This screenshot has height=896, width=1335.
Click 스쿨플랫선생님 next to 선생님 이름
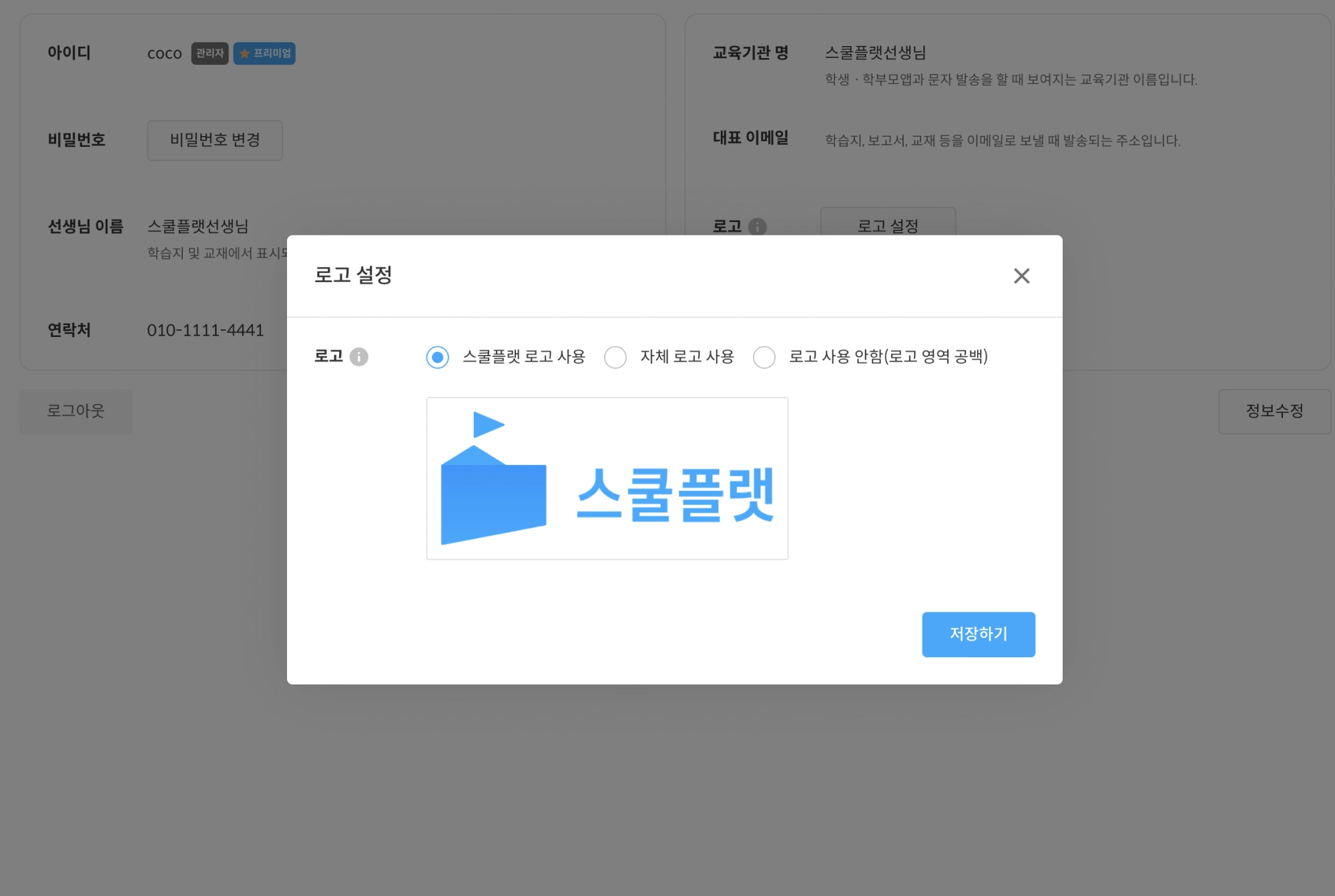[x=198, y=226]
